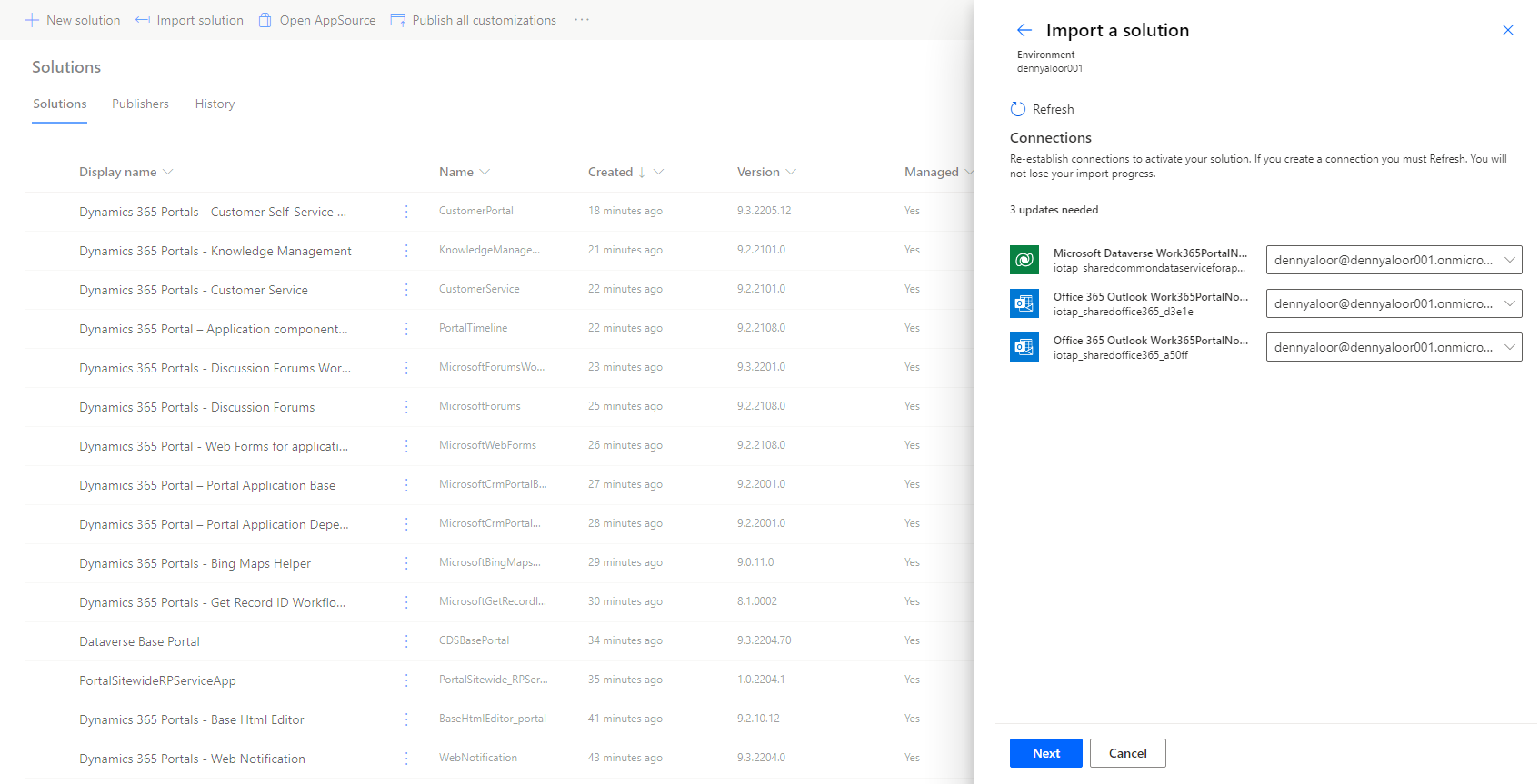Screen dimensions: 1539x784
Task: Open the PortalSitewideRPServiceApp solution
Action: pos(157,680)
